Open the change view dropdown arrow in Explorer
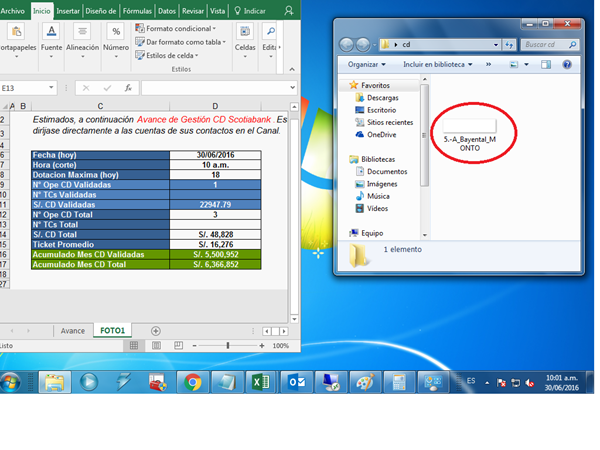600x450 pixels. 527,64
